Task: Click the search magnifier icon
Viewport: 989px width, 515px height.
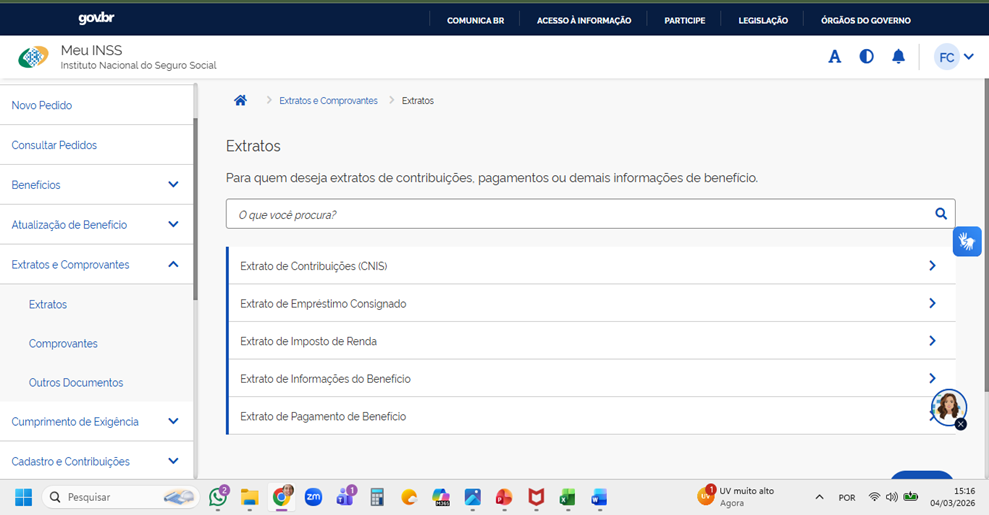Action: [x=940, y=214]
